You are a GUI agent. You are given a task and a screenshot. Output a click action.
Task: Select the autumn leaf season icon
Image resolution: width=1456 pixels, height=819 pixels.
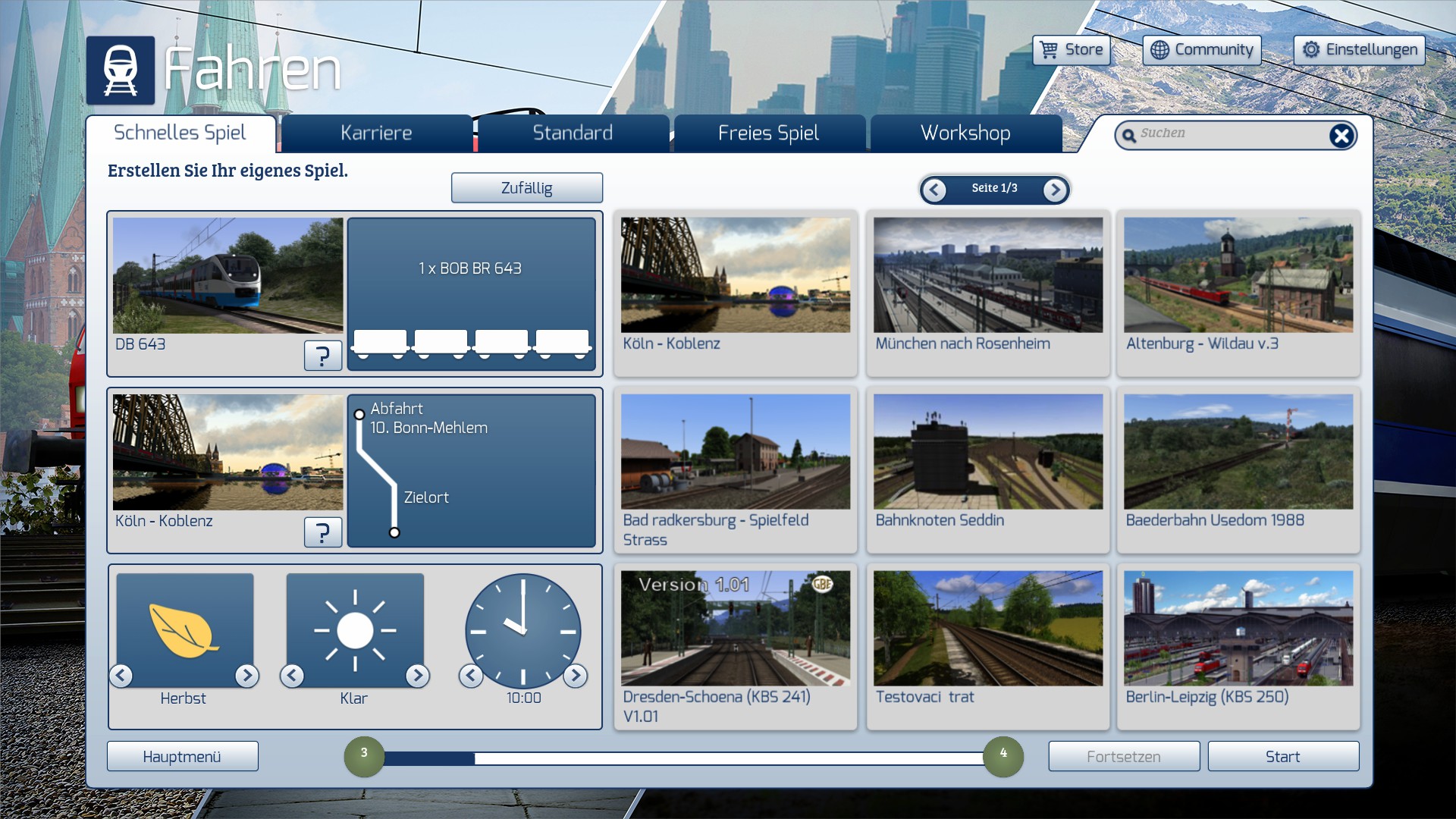184,629
